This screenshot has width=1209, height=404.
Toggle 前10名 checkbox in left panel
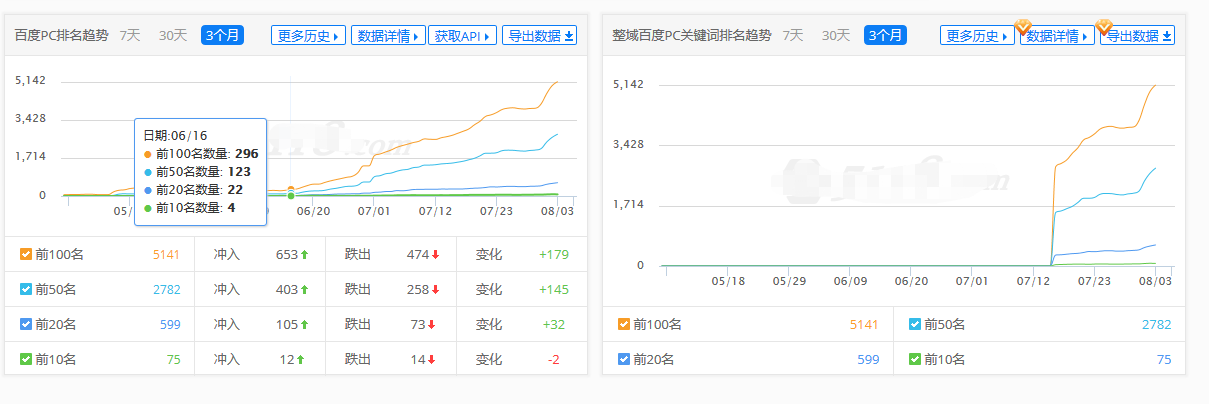26,359
